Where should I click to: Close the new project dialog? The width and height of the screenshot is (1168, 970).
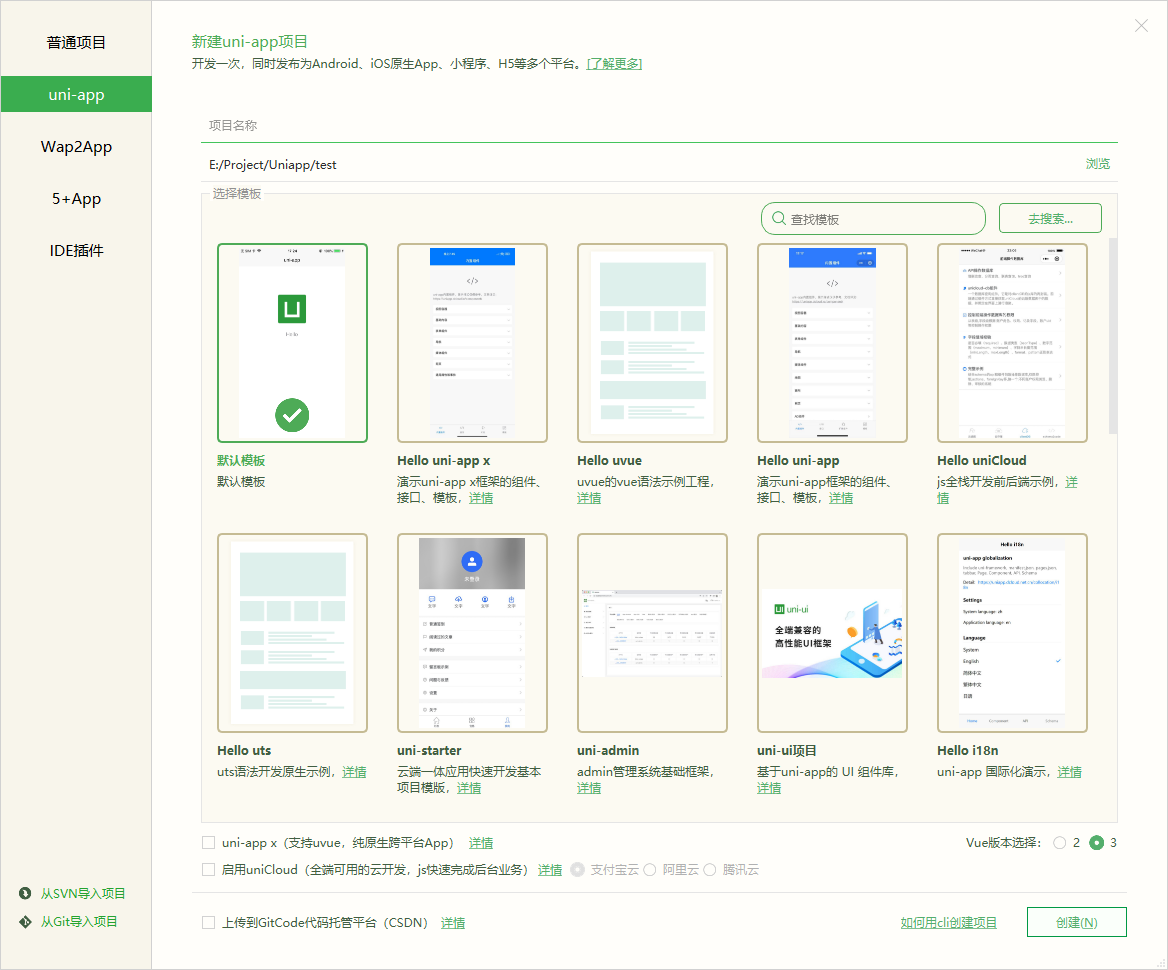tap(1141, 26)
